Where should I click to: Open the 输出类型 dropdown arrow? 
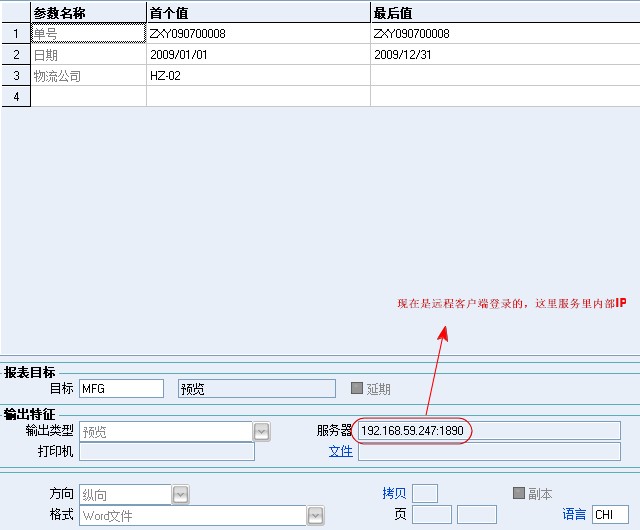[262, 432]
